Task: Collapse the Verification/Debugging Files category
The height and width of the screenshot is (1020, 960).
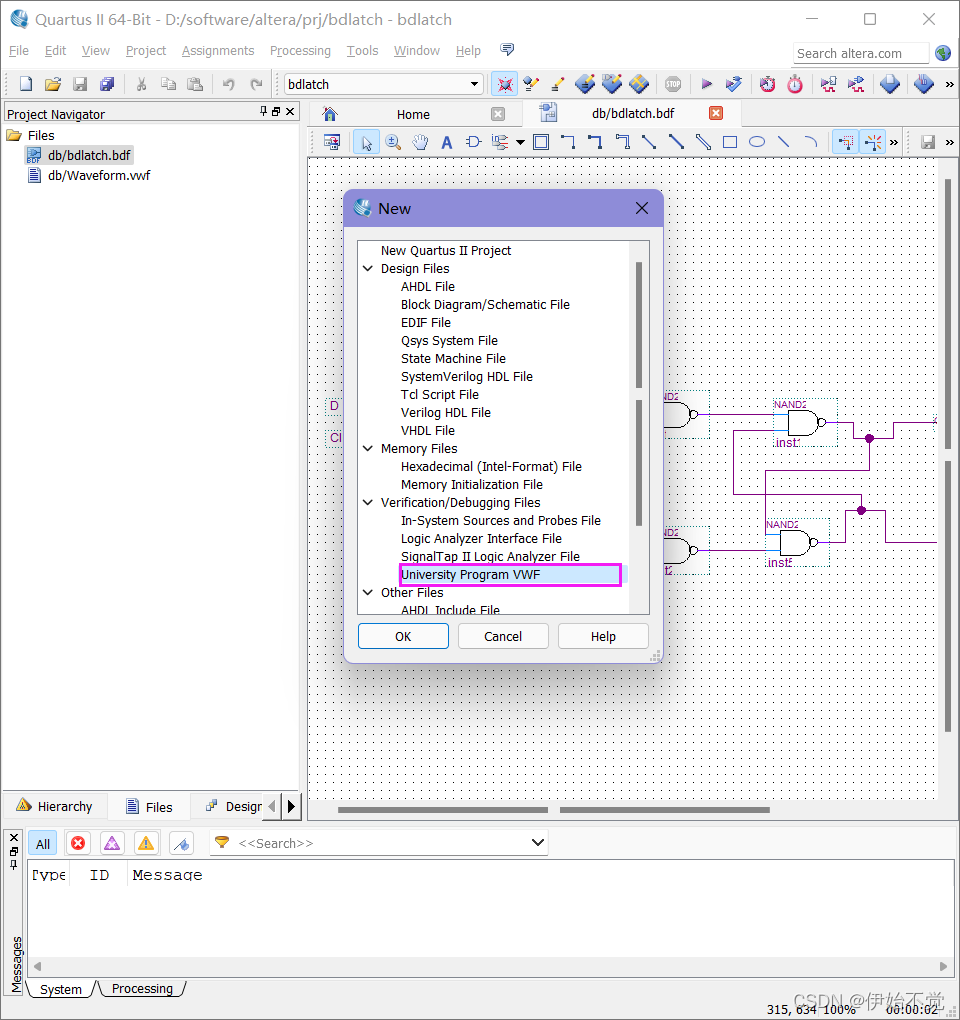Action: pyautogui.click(x=367, y=503)
